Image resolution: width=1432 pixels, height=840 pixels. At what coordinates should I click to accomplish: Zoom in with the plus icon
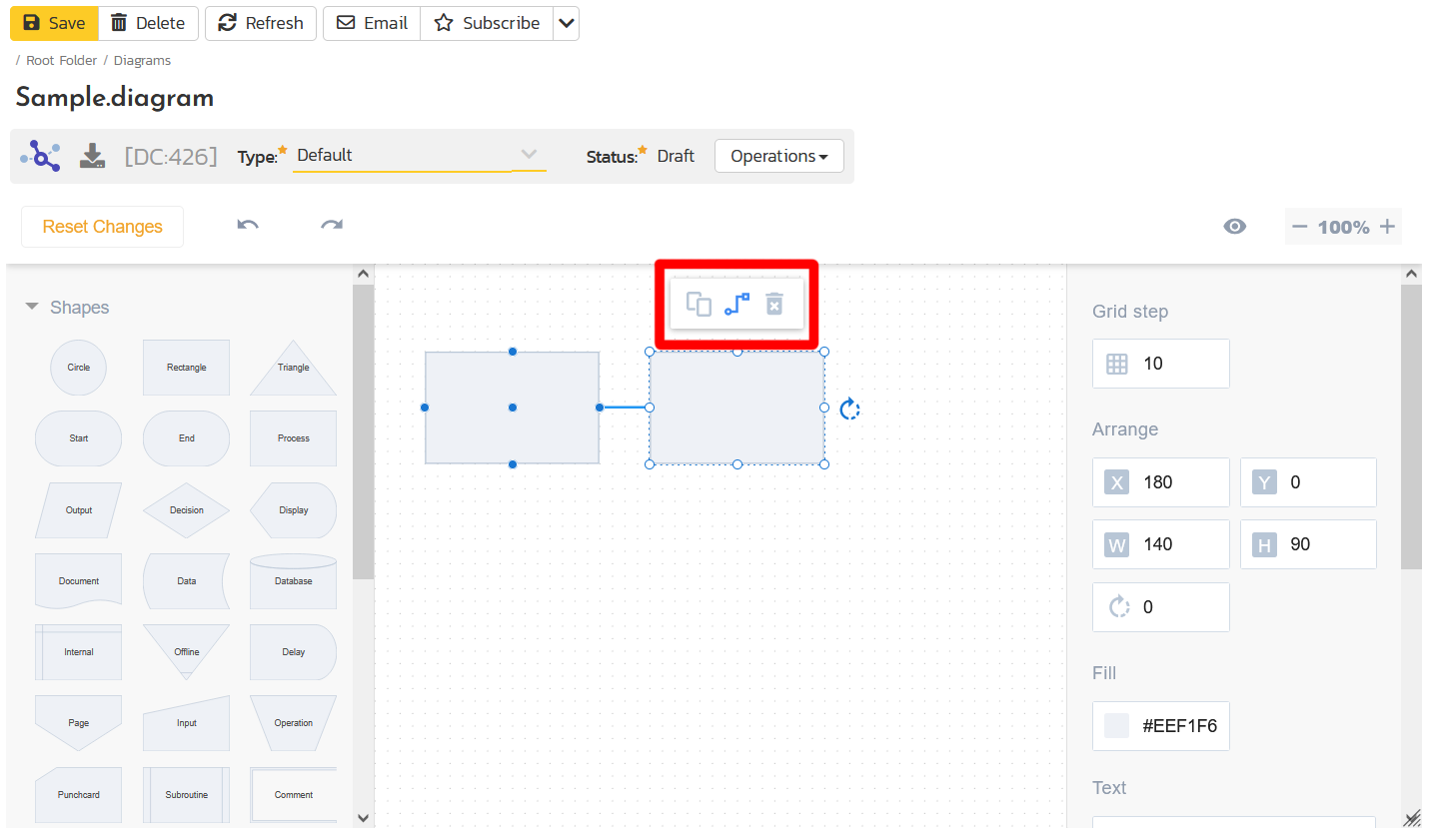pos(1387,227)
